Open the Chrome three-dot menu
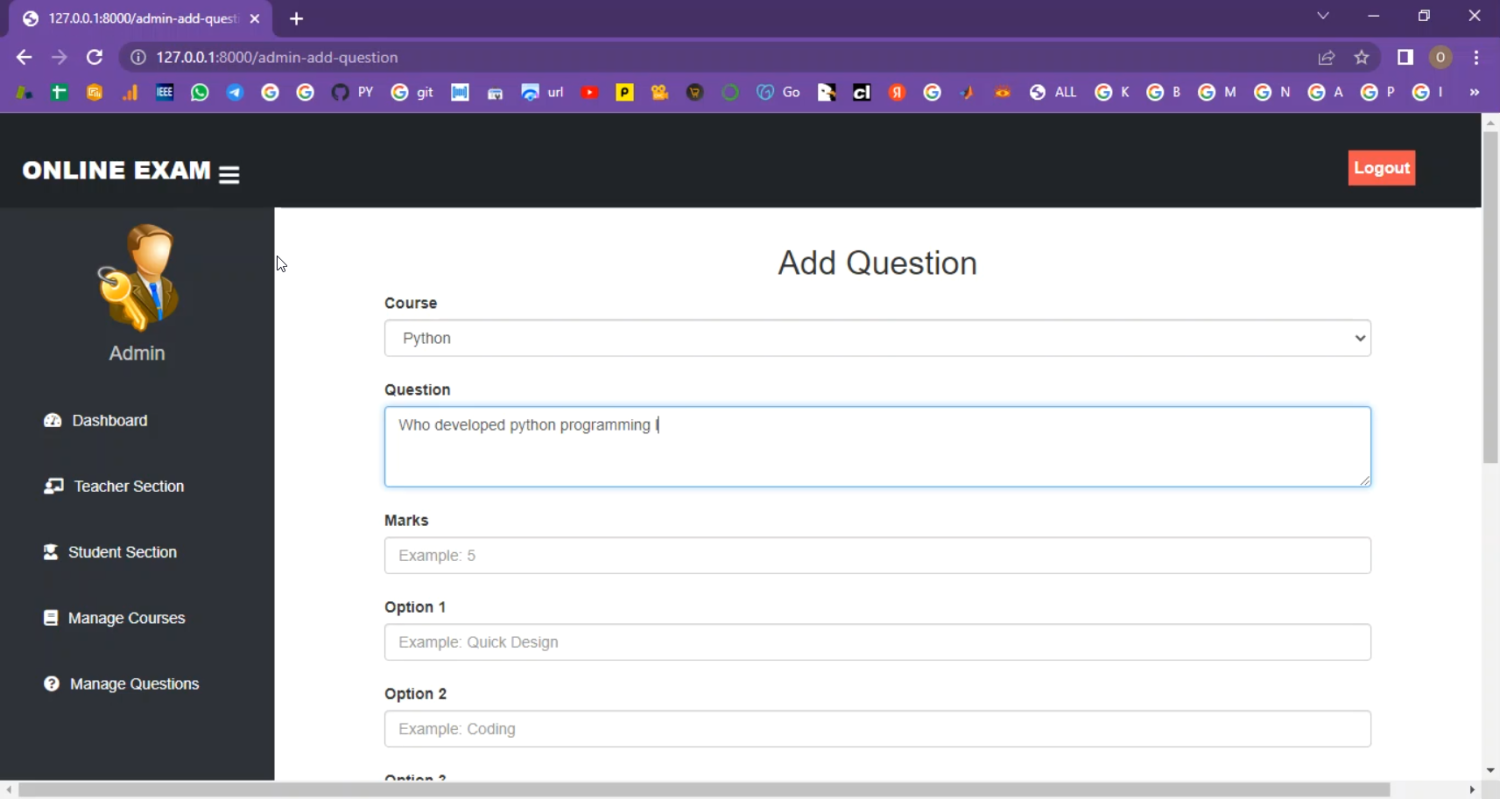The image size is (1500, 799). click(1476, 58)
